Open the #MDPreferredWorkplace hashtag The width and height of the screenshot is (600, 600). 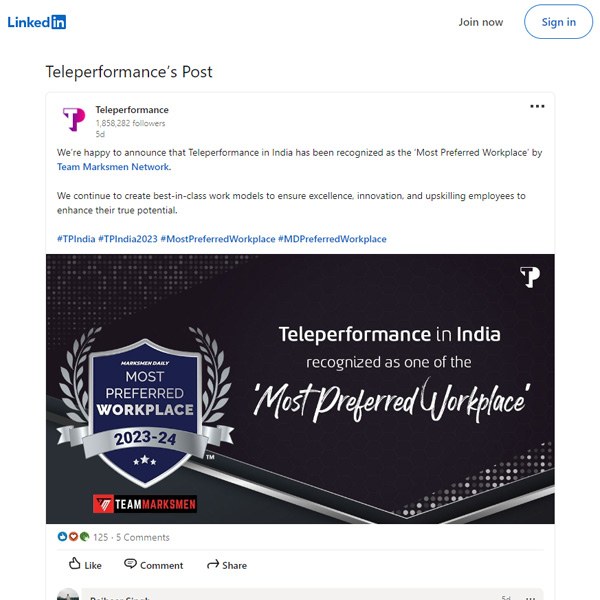coord(332,239)
